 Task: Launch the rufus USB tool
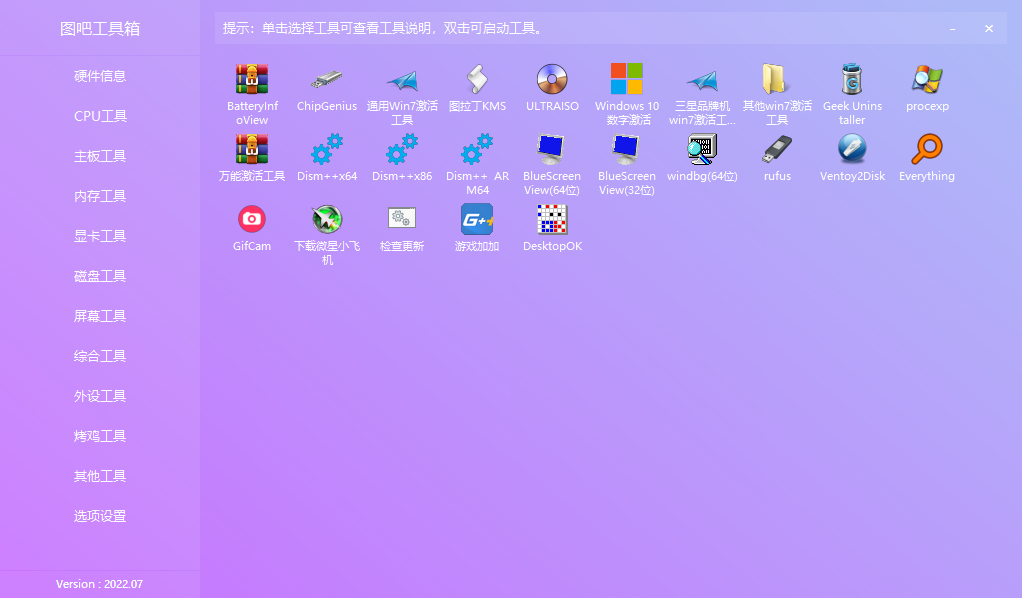click(x=777, y=155)
